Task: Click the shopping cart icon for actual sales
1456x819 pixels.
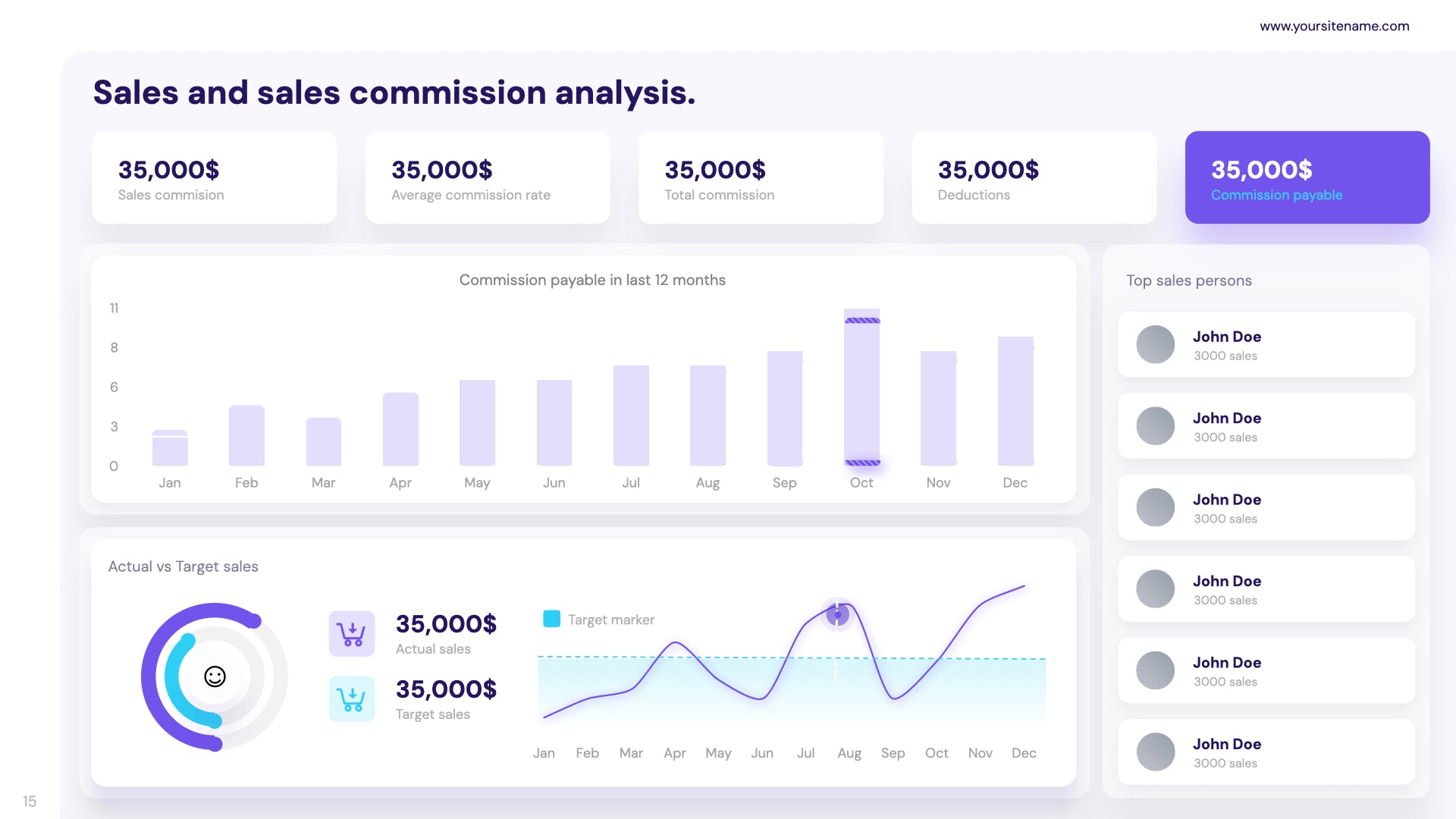Action: tap(352, 632)
